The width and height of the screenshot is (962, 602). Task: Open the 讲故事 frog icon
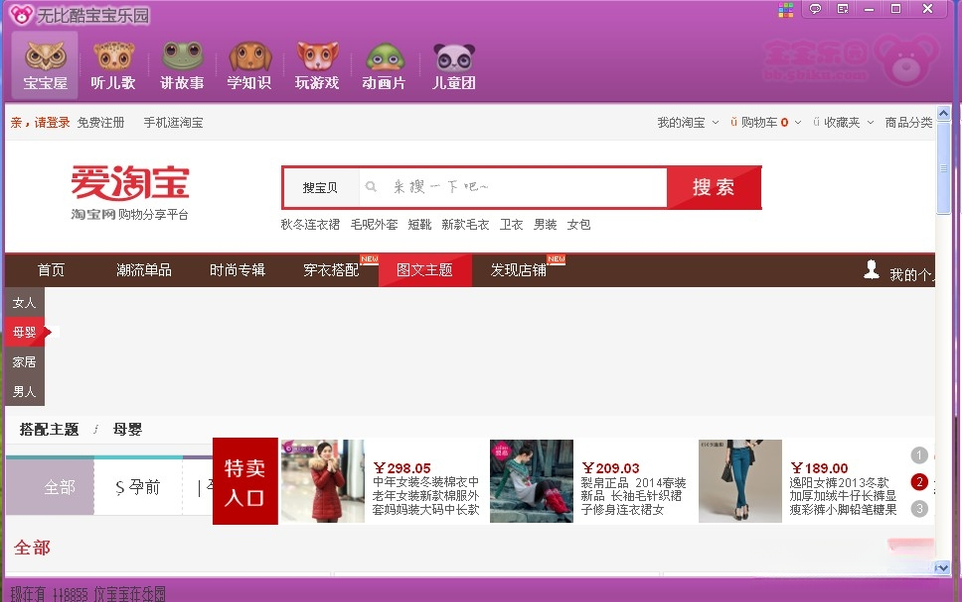(x=182, y=64)
